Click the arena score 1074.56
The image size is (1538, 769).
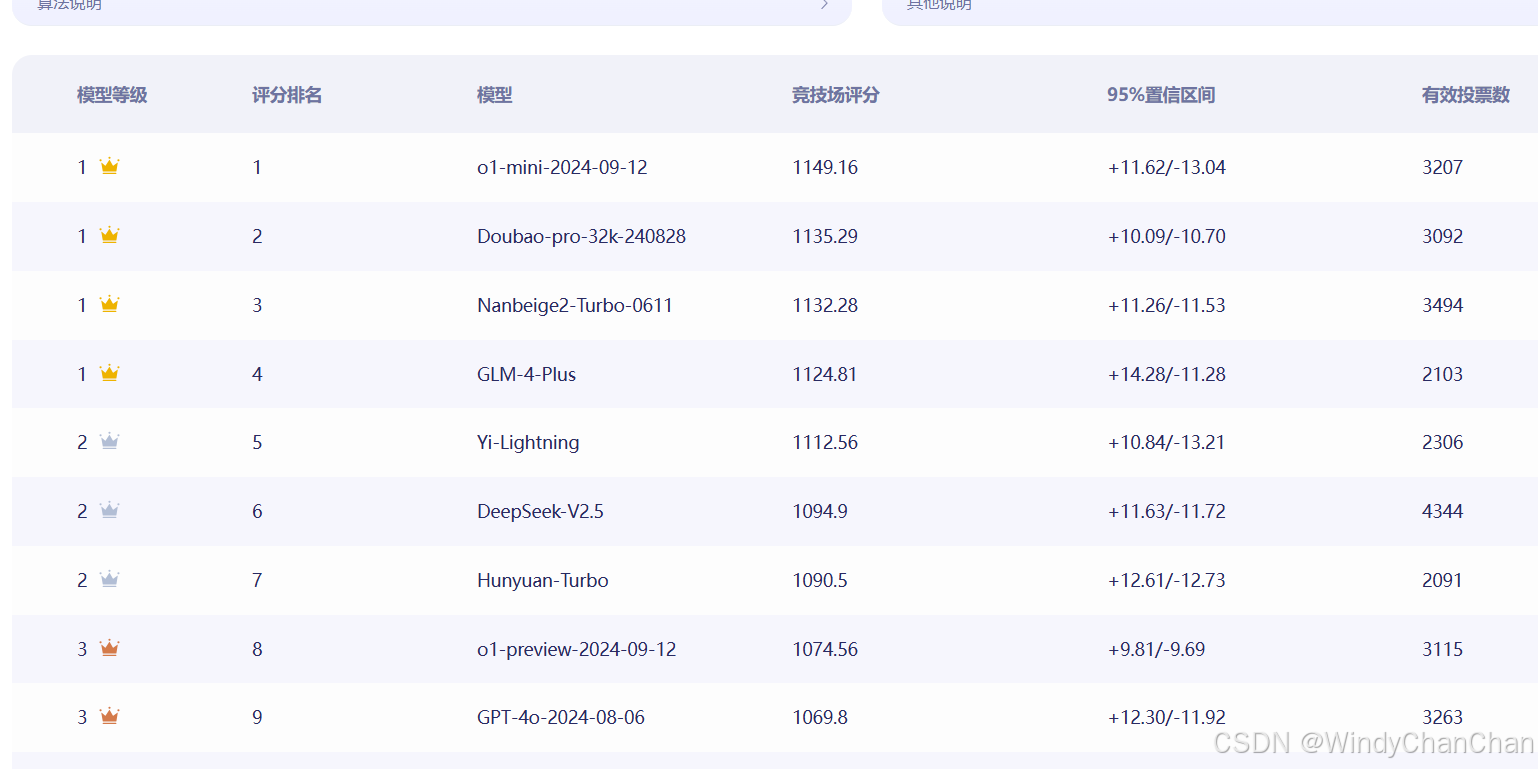(x=825, y=649)
